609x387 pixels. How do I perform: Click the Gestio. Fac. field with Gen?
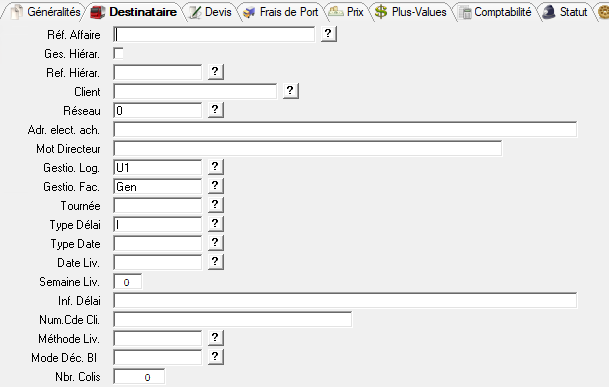click(158, 187)
